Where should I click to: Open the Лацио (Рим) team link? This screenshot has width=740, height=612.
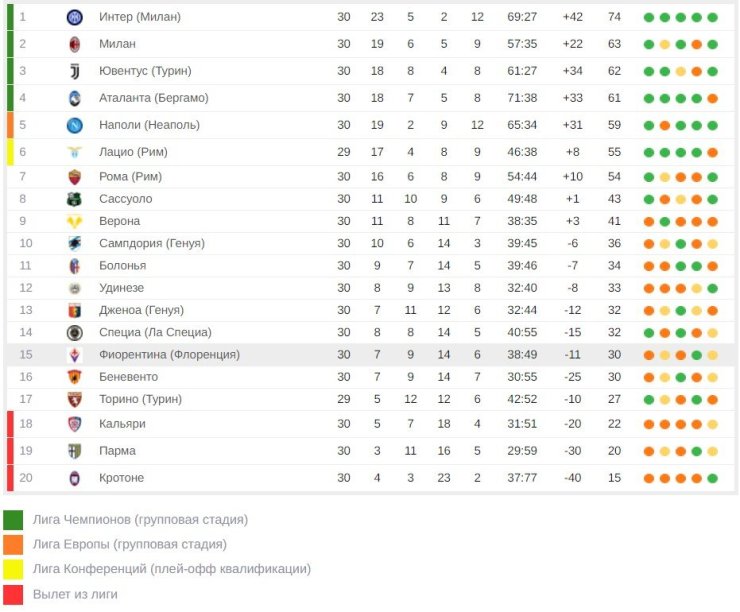[133, 152]
